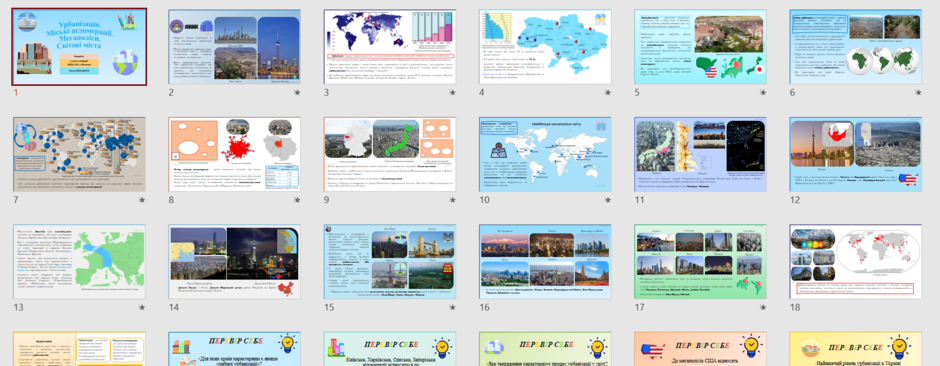Click the transition star icon under slide 8
Image resolution: width=940 pixels, height=366 pixels.
pyautogui.click(x=297, y=200)
